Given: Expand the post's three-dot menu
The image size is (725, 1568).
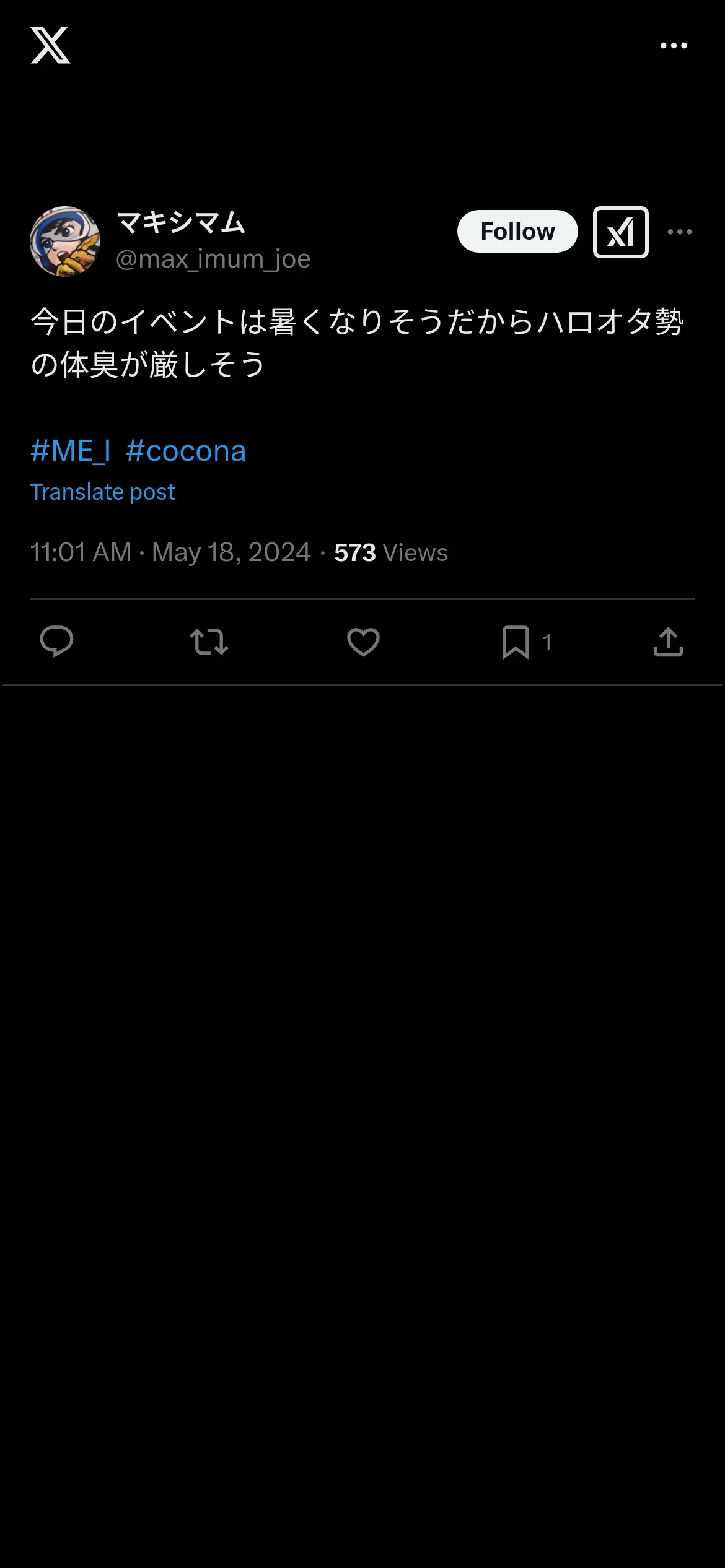Looking at the screenshot, I should (680, 232).
